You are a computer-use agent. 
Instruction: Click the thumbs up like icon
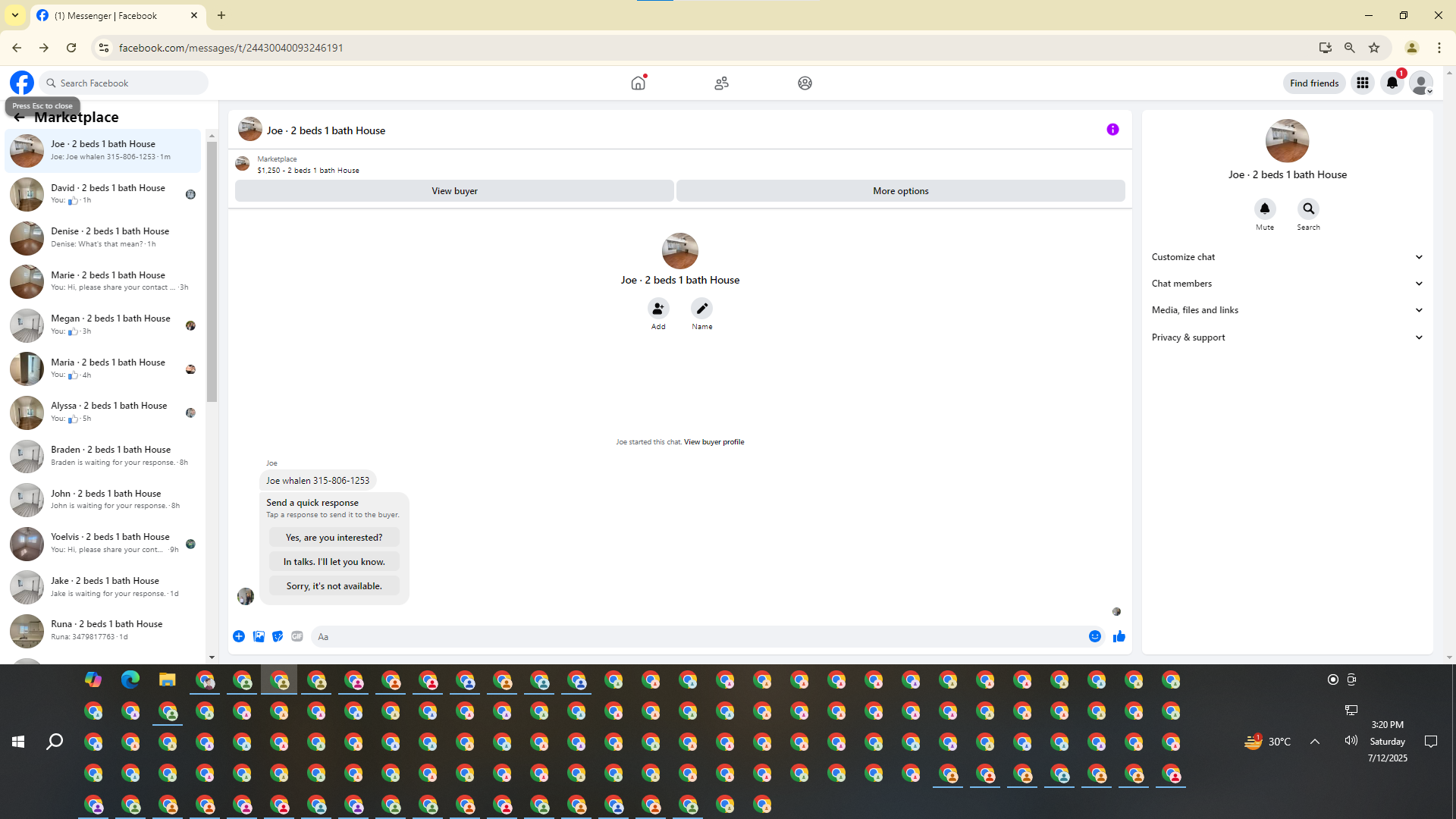[x=1119, y=637]
